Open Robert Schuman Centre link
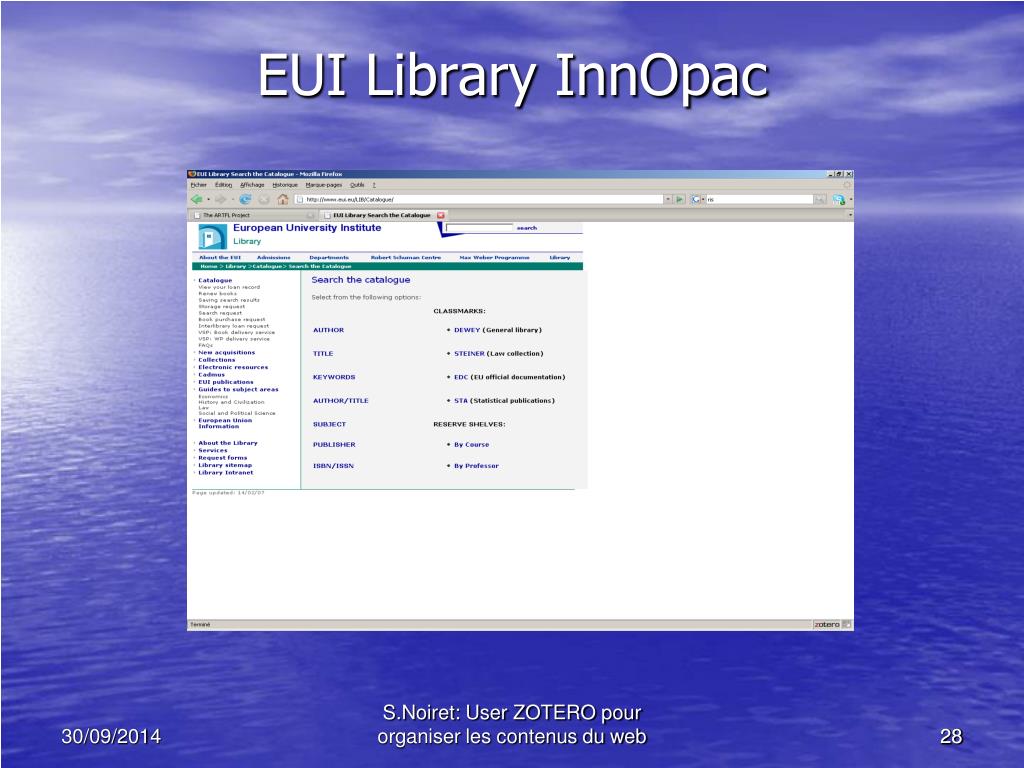 (406, 257)
